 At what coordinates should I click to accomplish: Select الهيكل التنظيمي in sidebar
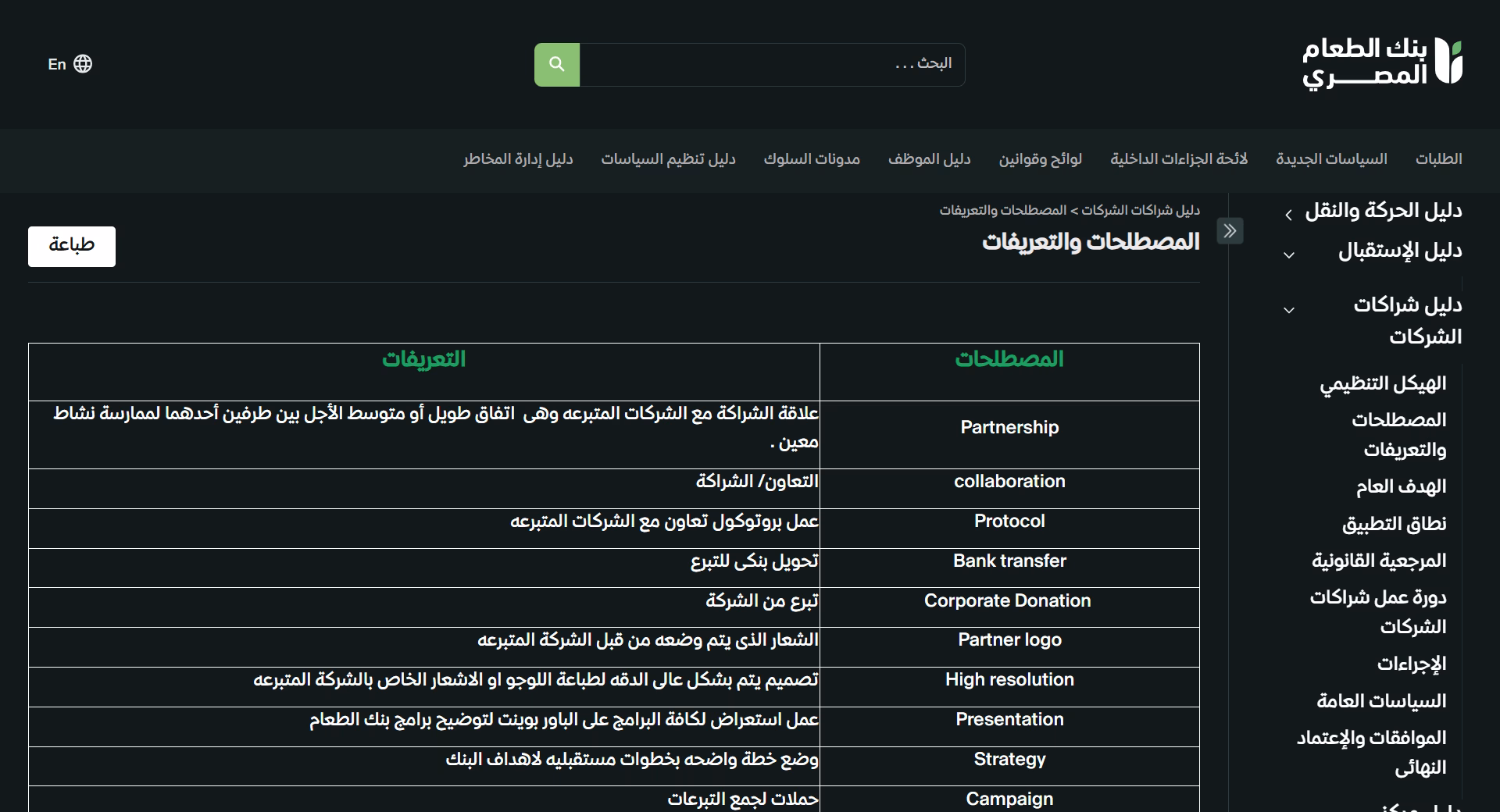(x=1383, y=383)
